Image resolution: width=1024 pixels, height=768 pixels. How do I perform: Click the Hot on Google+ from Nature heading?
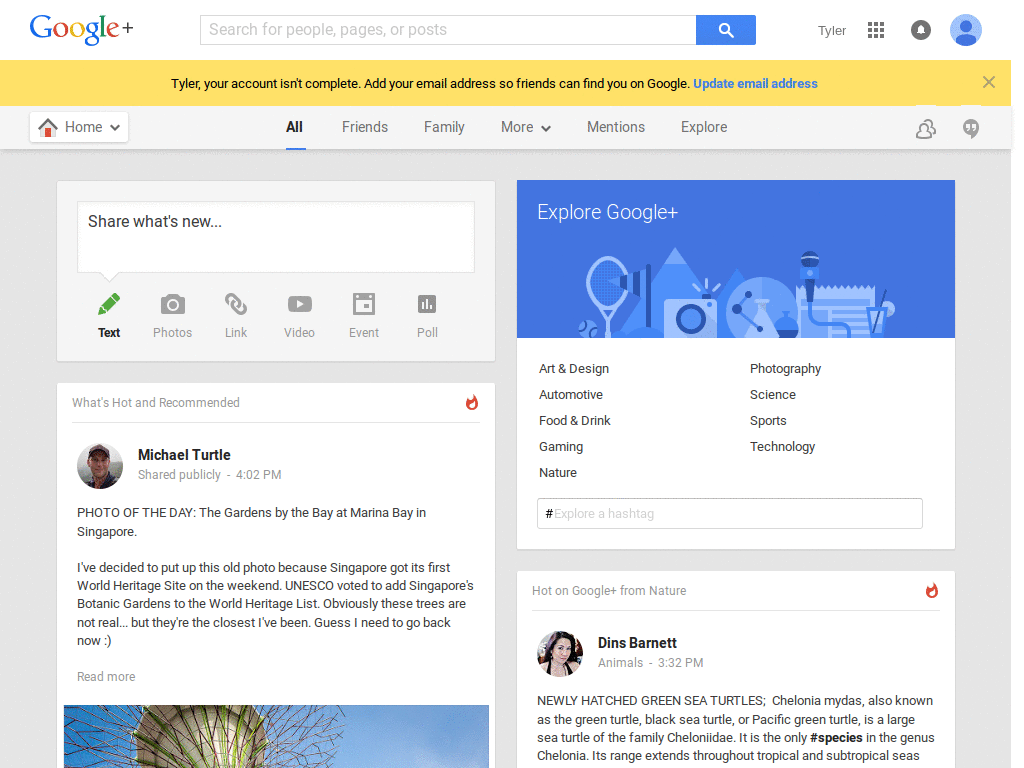point(609,590)
